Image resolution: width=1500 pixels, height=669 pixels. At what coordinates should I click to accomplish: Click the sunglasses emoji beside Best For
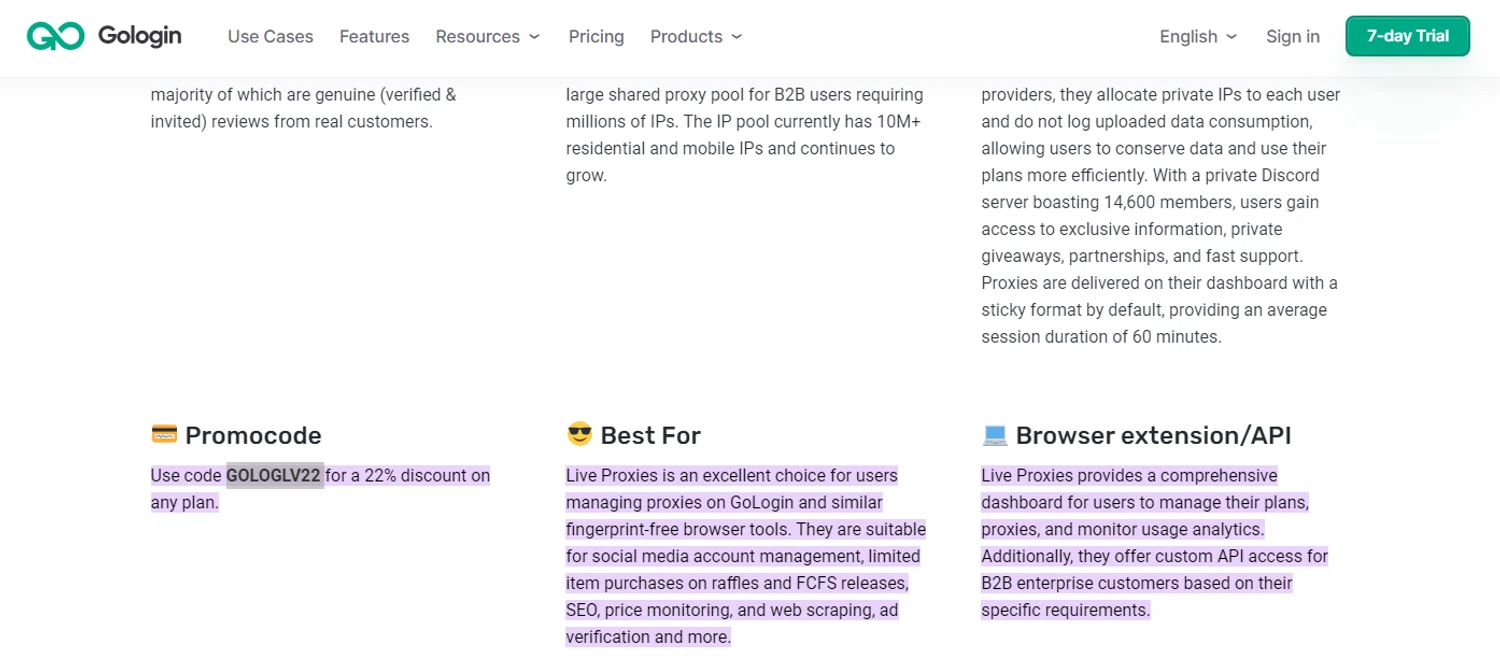click(579, 435)
